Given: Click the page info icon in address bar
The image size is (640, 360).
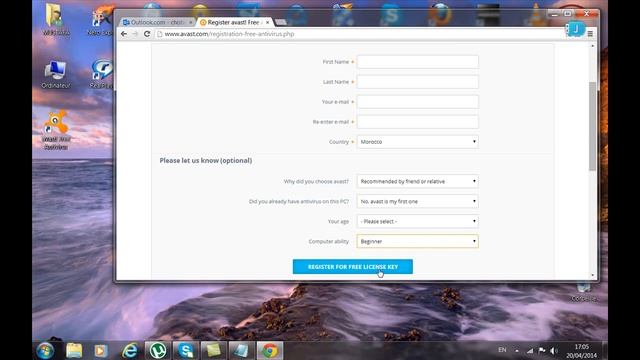Looking at the screenshot, I should click(160, 34).
